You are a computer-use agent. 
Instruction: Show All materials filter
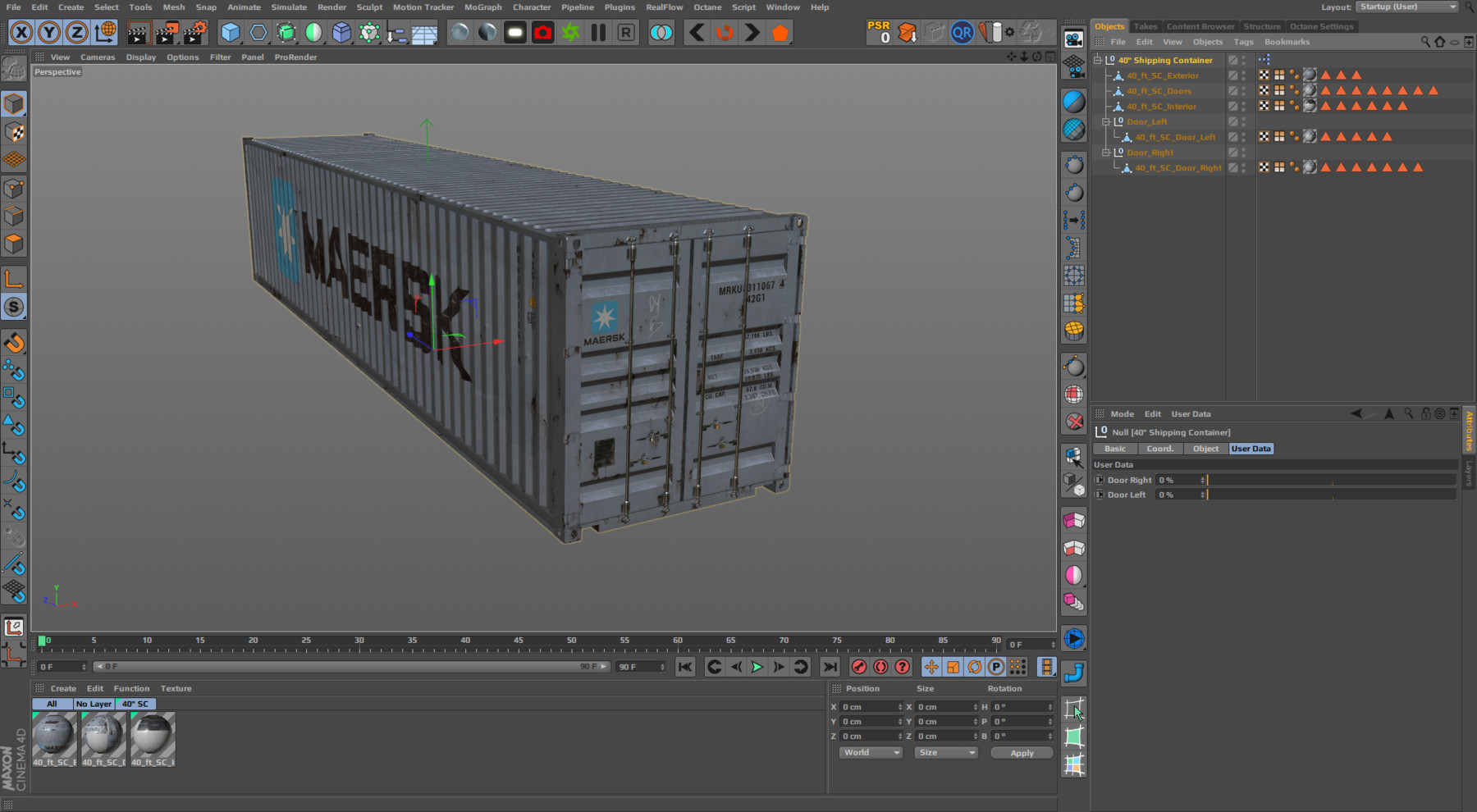(x=52, y=704)
